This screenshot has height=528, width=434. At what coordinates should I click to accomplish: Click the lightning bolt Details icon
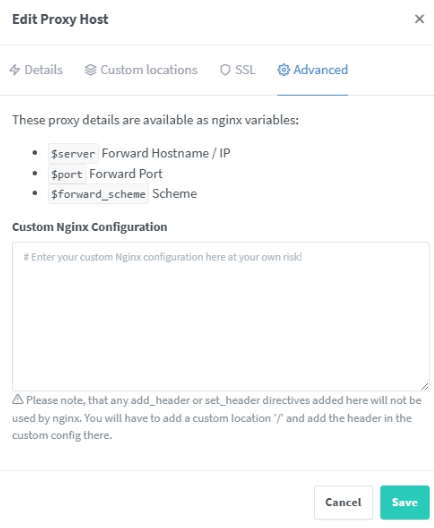pyautogui.click(x=14, y=70)
